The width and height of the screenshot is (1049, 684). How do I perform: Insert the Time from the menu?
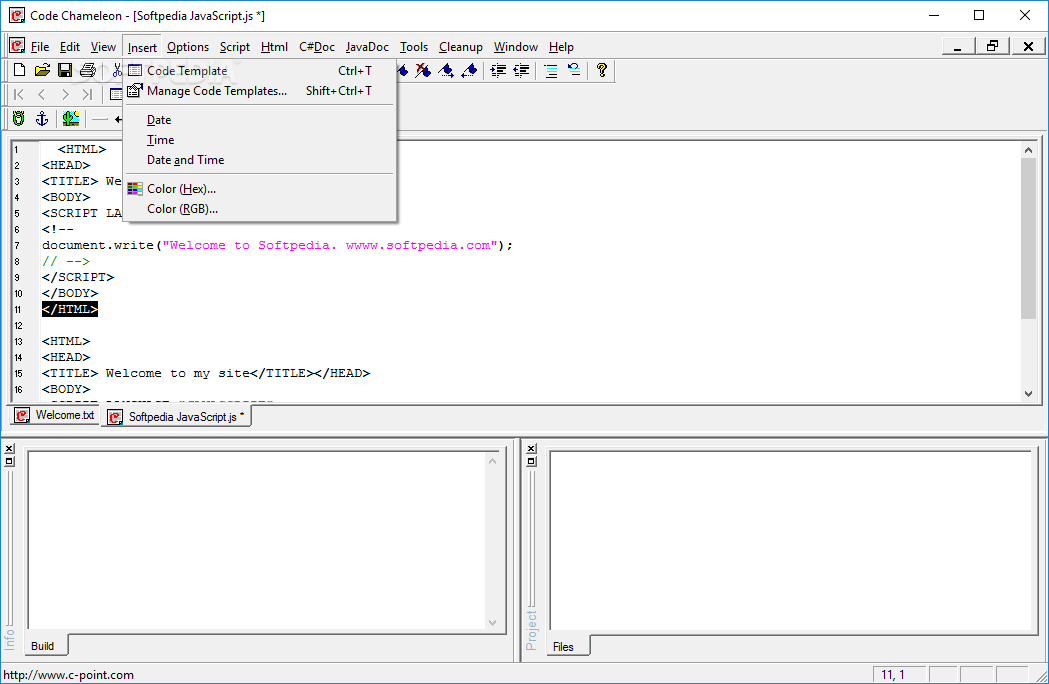pos(260,140)
